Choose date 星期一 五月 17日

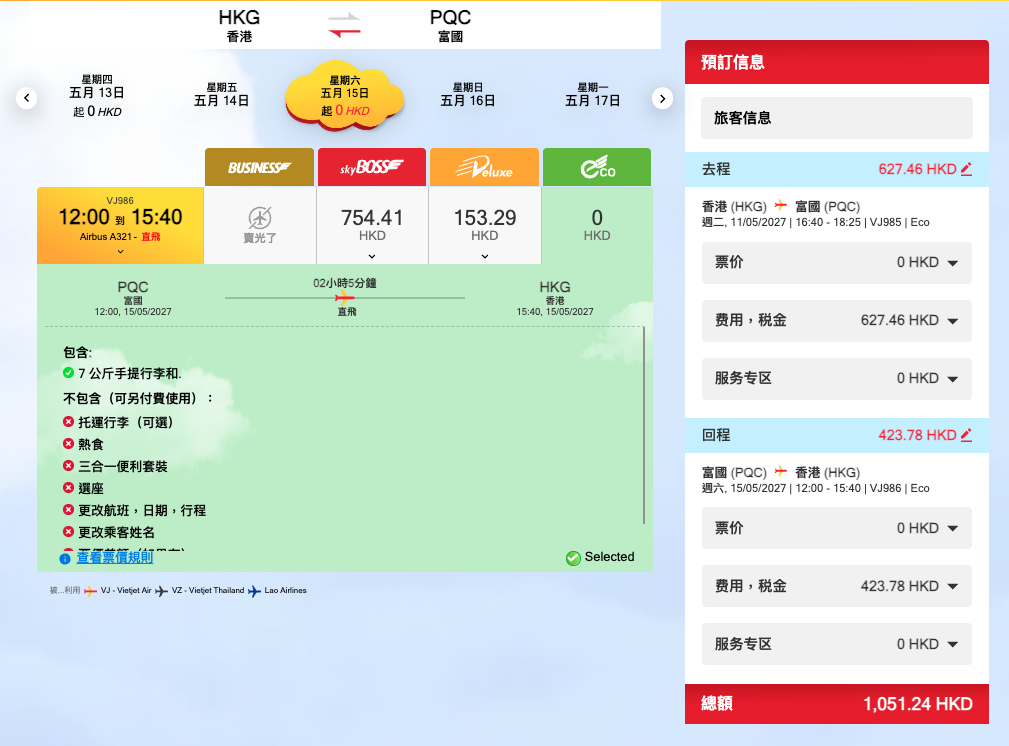[593, 95]
